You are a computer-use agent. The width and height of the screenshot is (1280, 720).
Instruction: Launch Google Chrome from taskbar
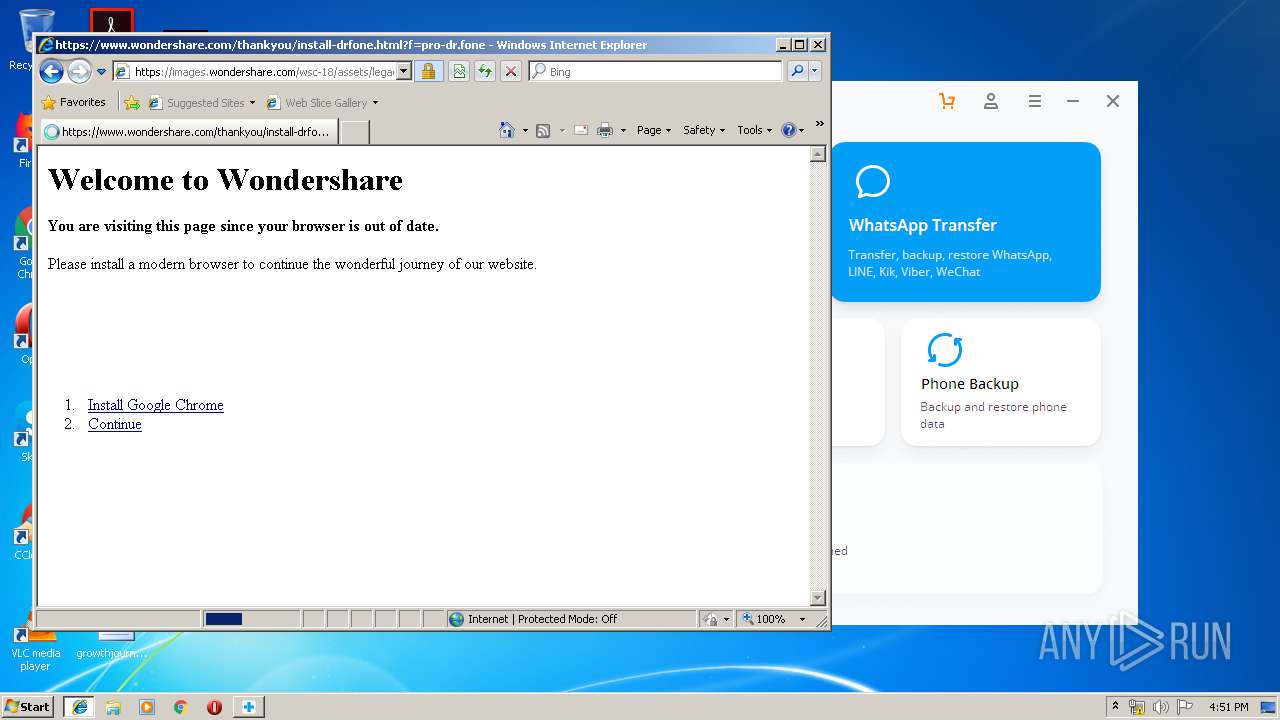point(181,707)
